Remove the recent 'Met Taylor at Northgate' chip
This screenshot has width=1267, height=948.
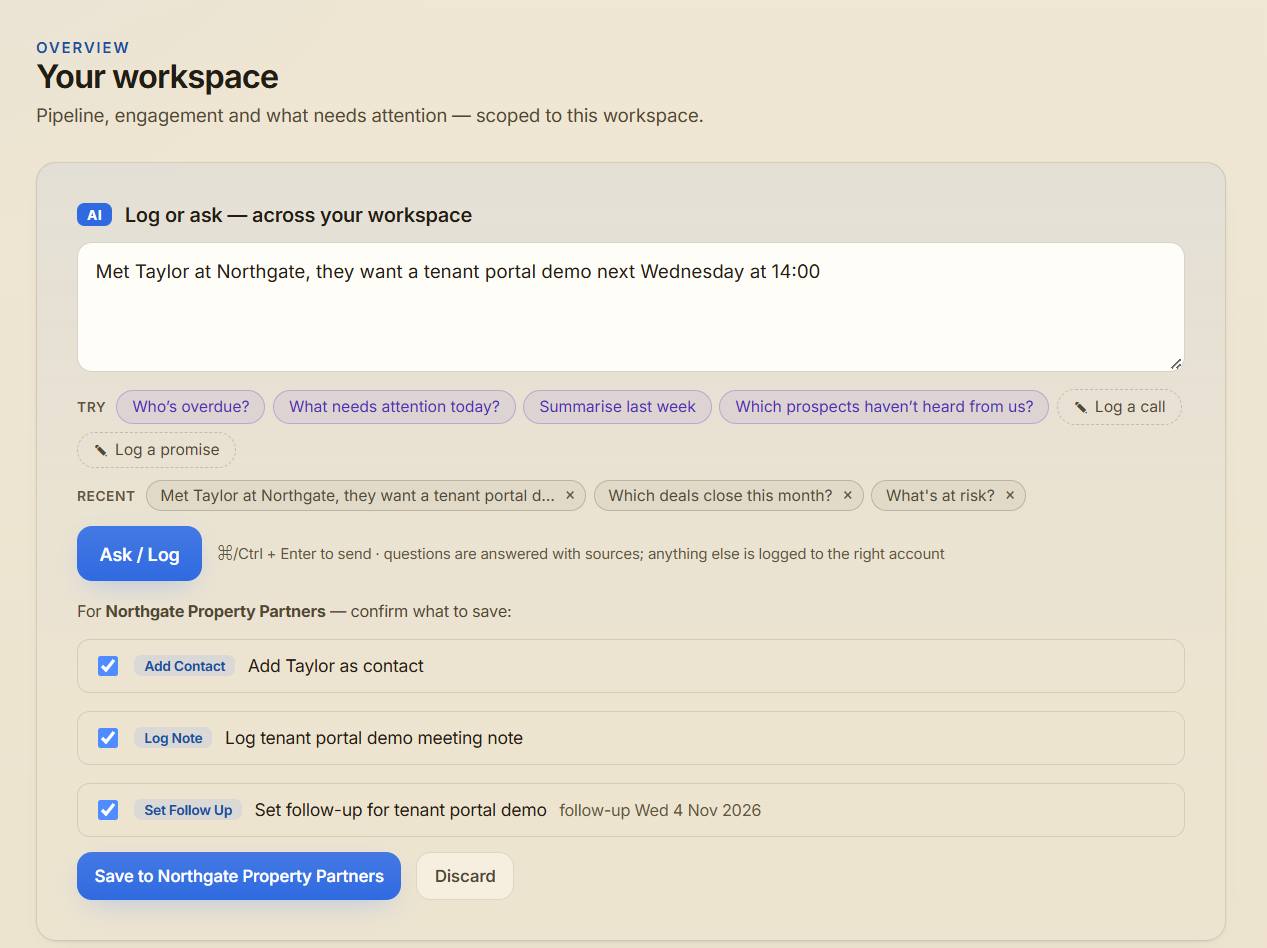(570, 495)
